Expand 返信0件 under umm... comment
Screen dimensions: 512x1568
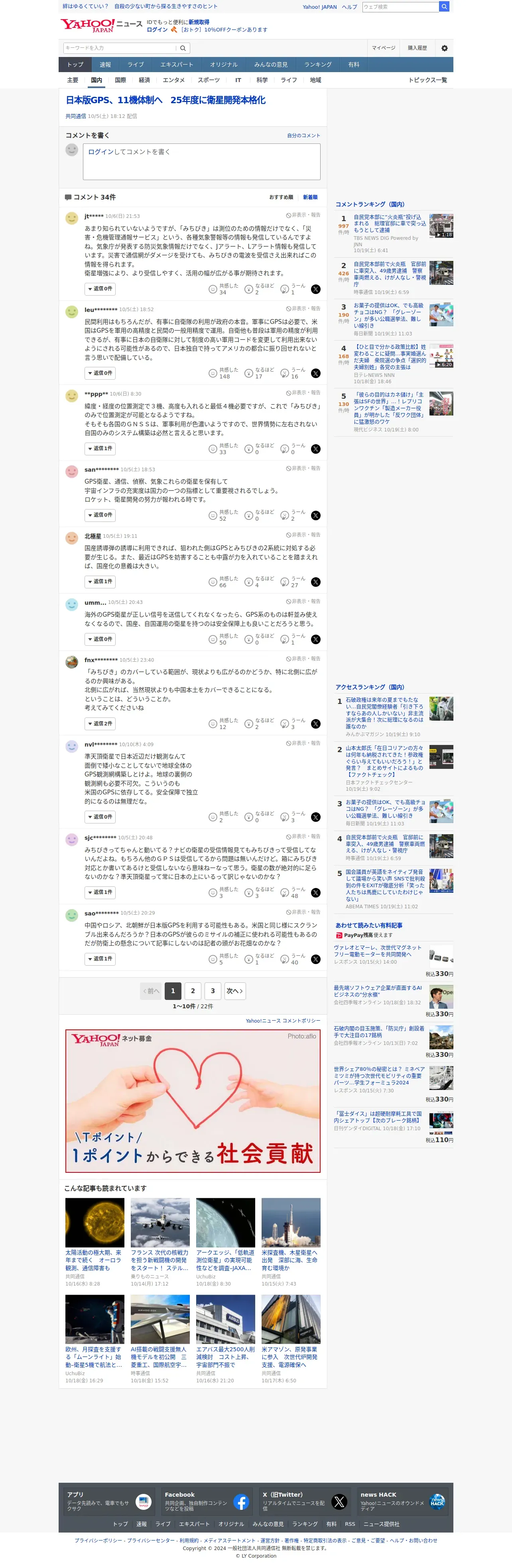[100, 639]
